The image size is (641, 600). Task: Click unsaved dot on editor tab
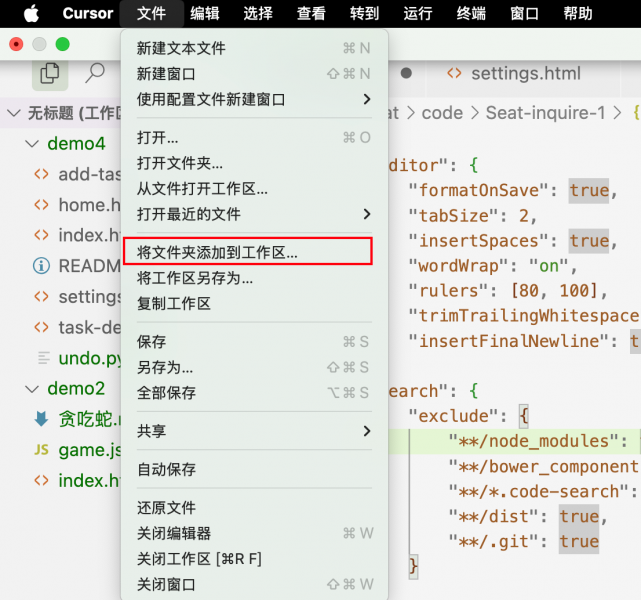point(406,73)
